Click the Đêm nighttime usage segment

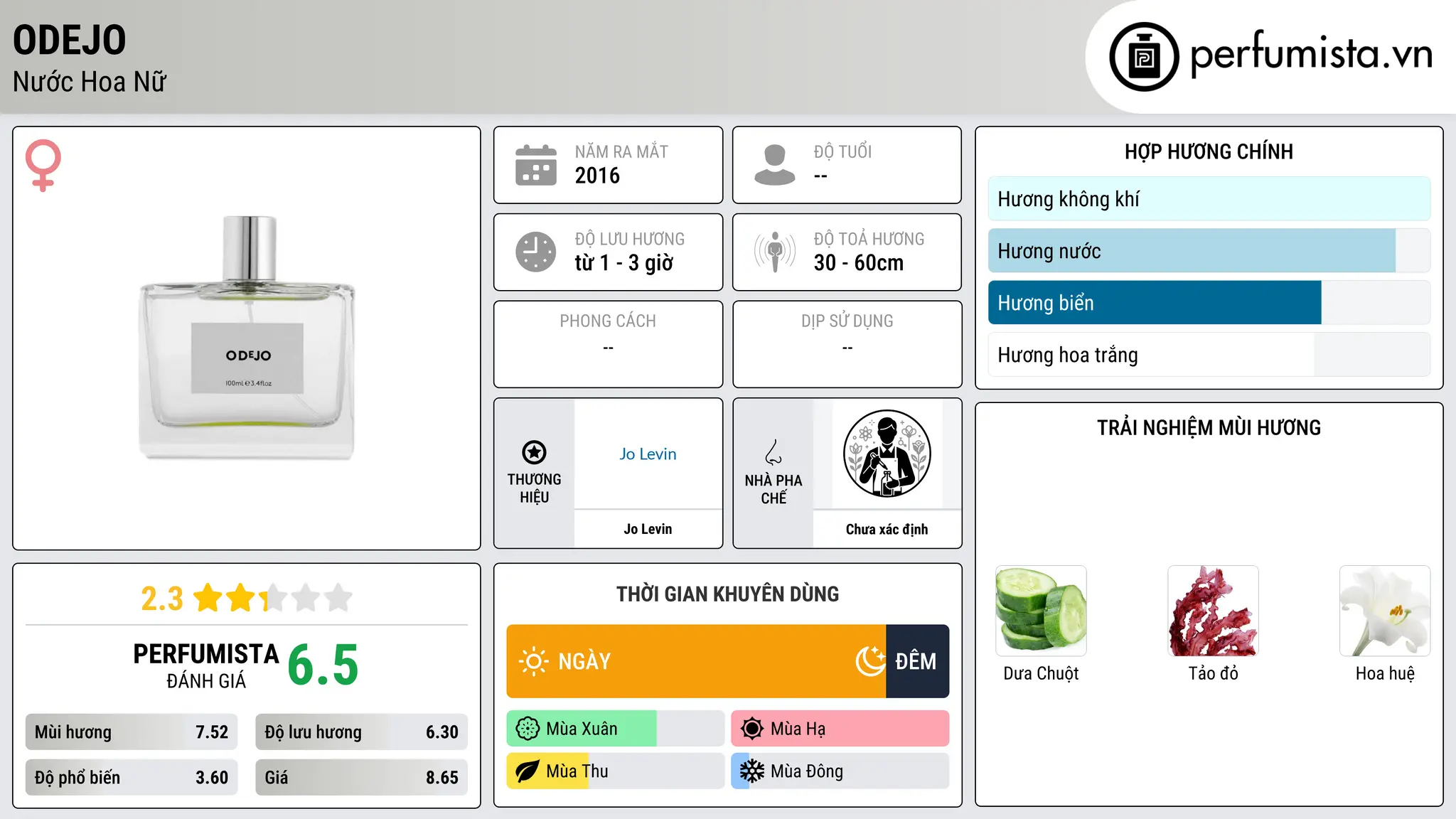[x=917, y=661]
